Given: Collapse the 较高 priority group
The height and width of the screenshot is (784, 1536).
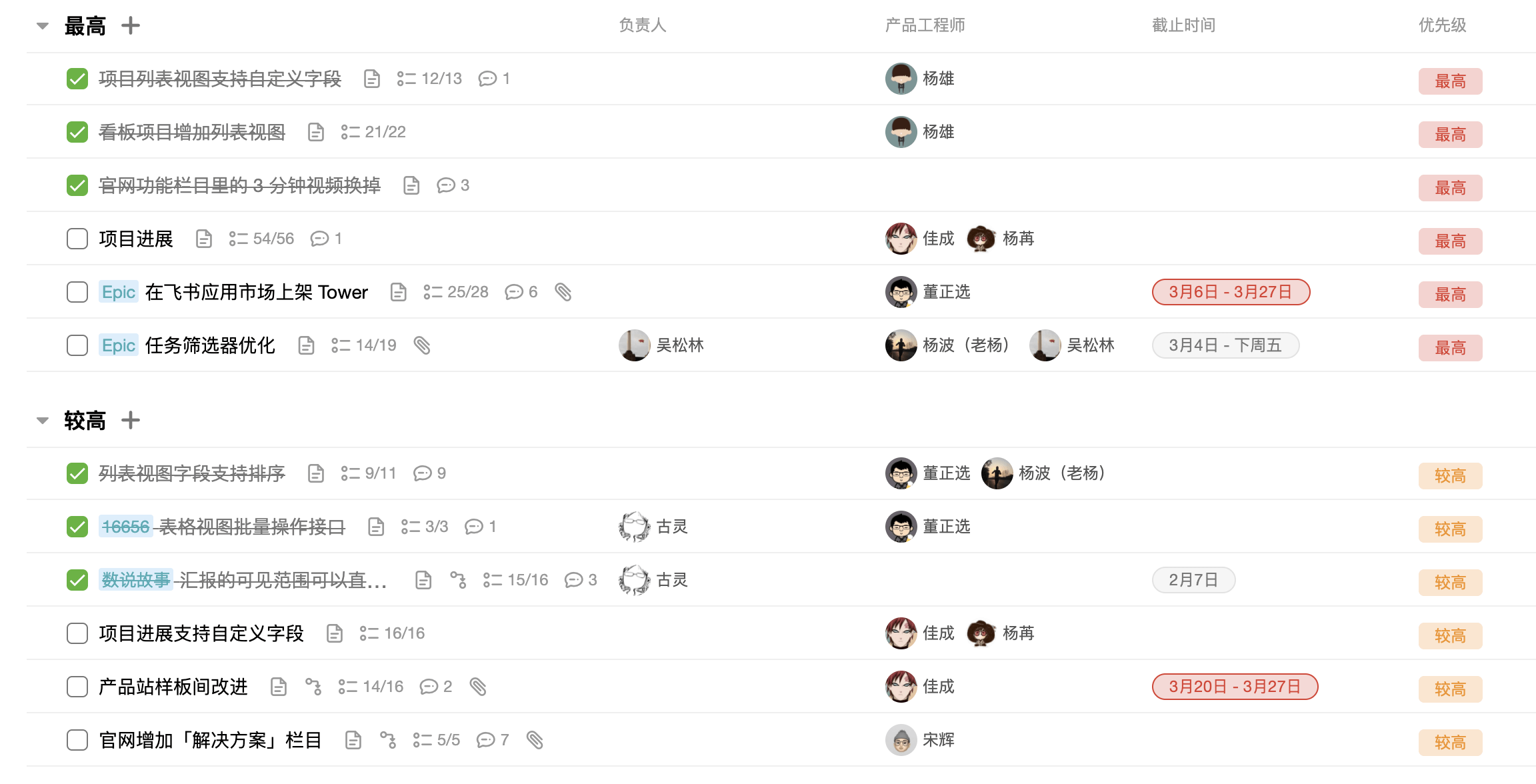Looking at the screenshot, I should [43, 421].
